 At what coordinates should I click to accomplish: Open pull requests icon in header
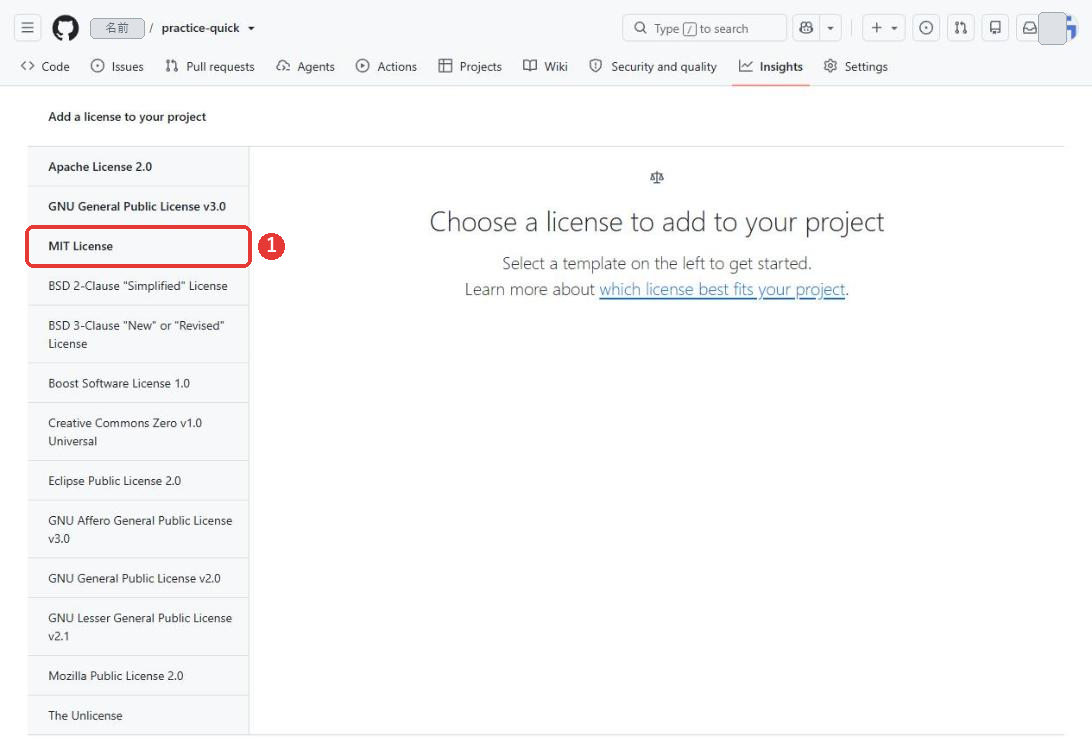[x=960, y=28]
